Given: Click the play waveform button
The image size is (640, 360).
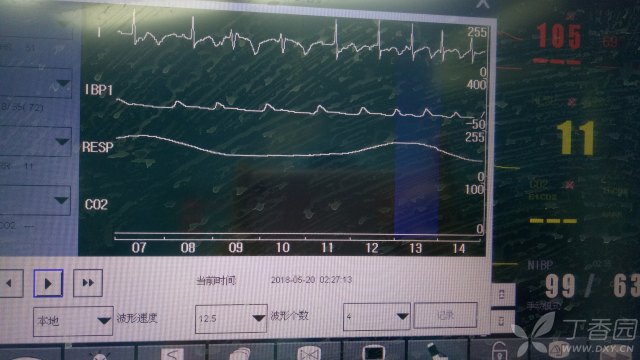Looking at the screenshot, I should point(48,283).
